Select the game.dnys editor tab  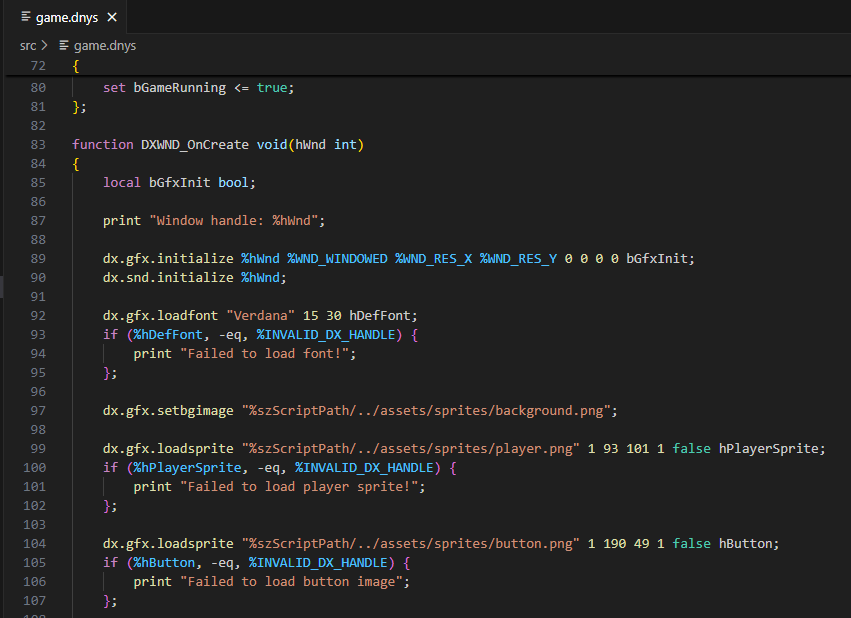(x=66, y=18)
